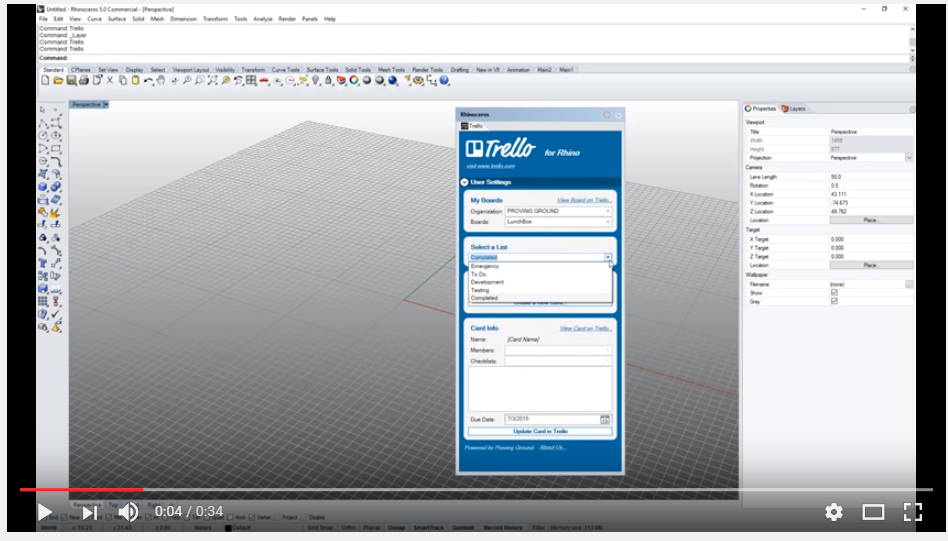This screenshot has height=541, width=948.
Task: Toggle the Knot osnap checkbox
Action: click(x=230, y=517)
